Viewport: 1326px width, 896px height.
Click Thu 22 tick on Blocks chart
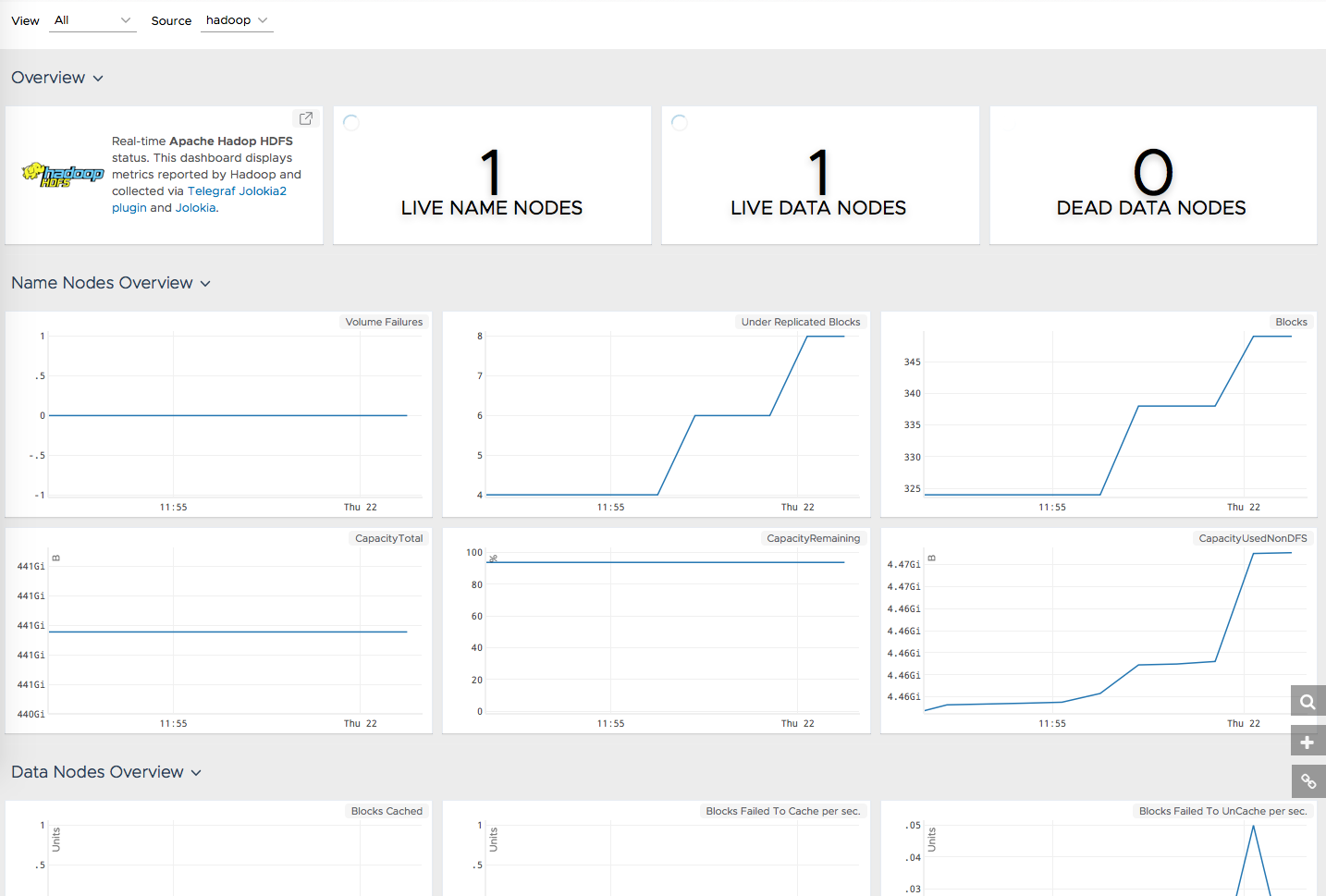click(x=1244, y=507)
